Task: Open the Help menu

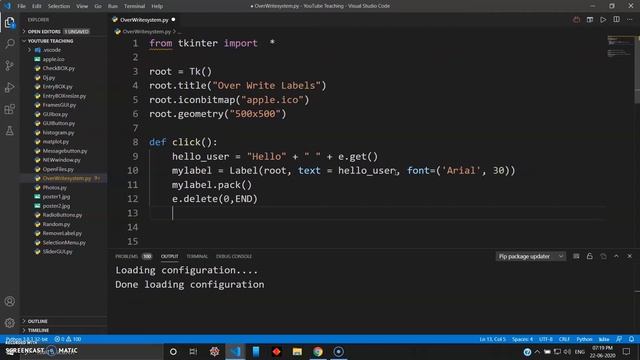Action: click(x=157, y=6)
